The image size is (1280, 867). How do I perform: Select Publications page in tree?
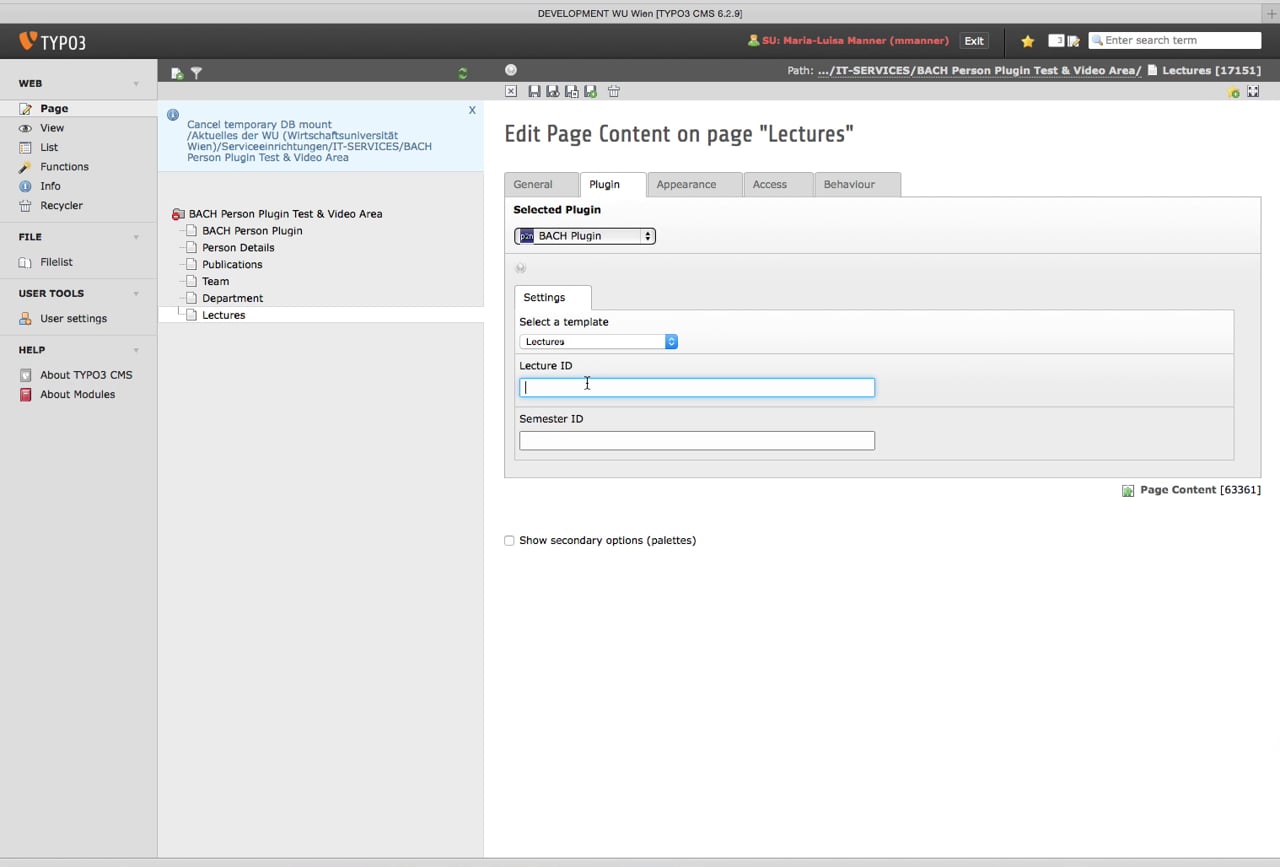tap(232, 264)
